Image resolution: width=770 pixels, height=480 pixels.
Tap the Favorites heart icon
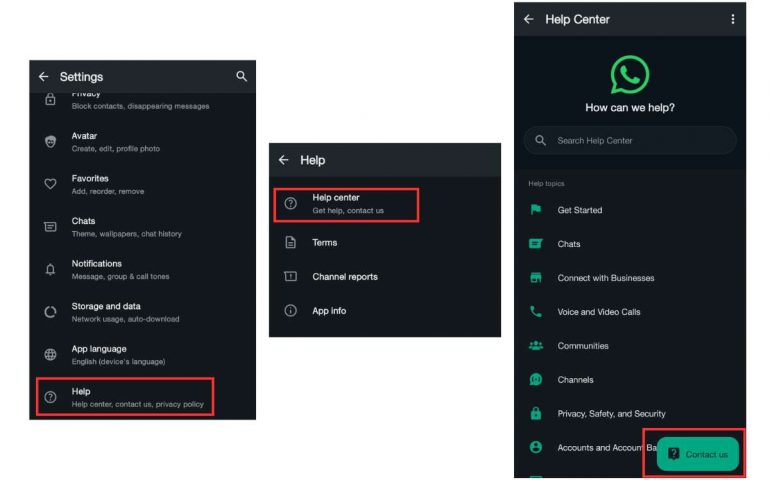tap(50, 184)
